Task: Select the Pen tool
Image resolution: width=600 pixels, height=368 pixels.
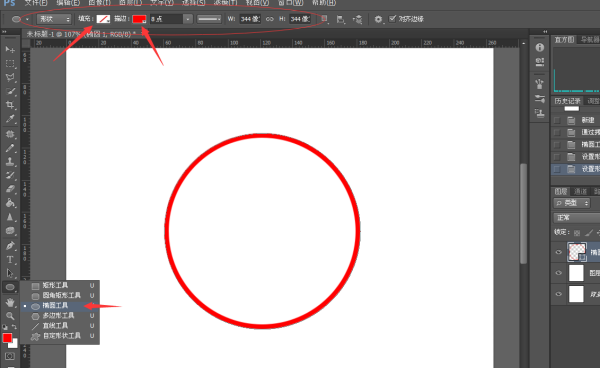Action: click(x=10, y=246)
